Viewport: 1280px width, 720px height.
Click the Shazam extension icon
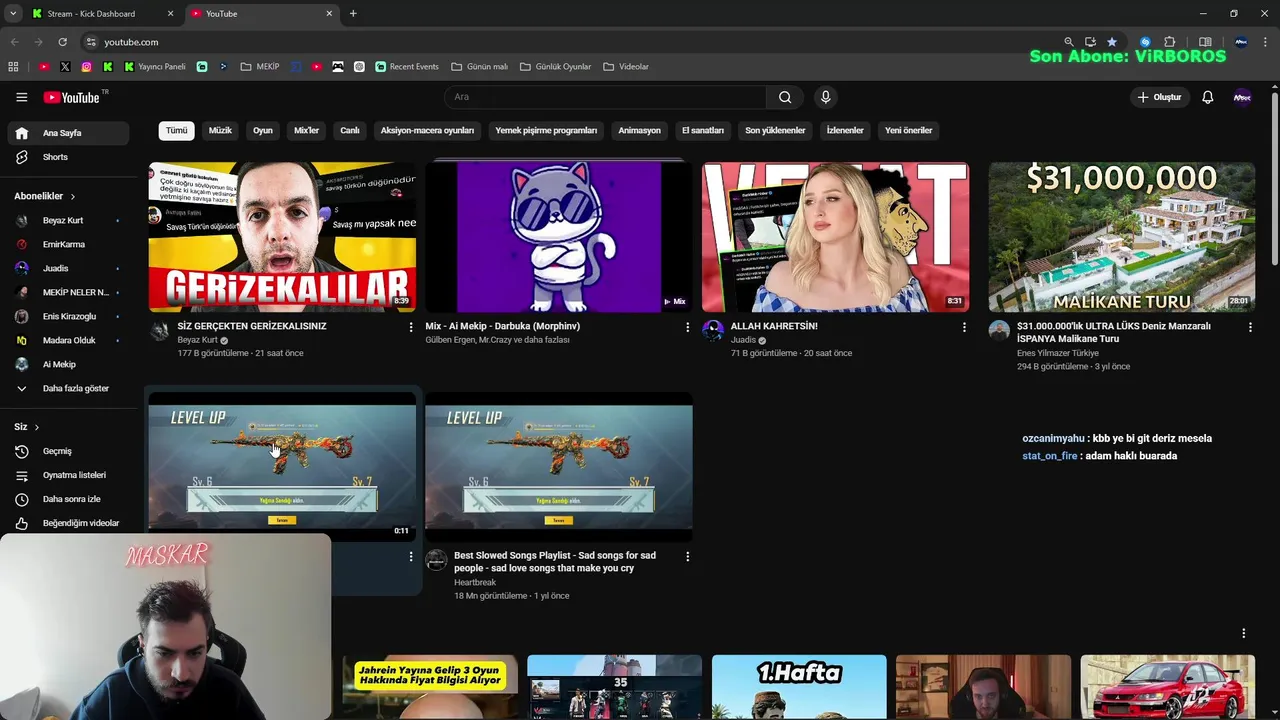pyautogui.click(x=1146, y=42)
